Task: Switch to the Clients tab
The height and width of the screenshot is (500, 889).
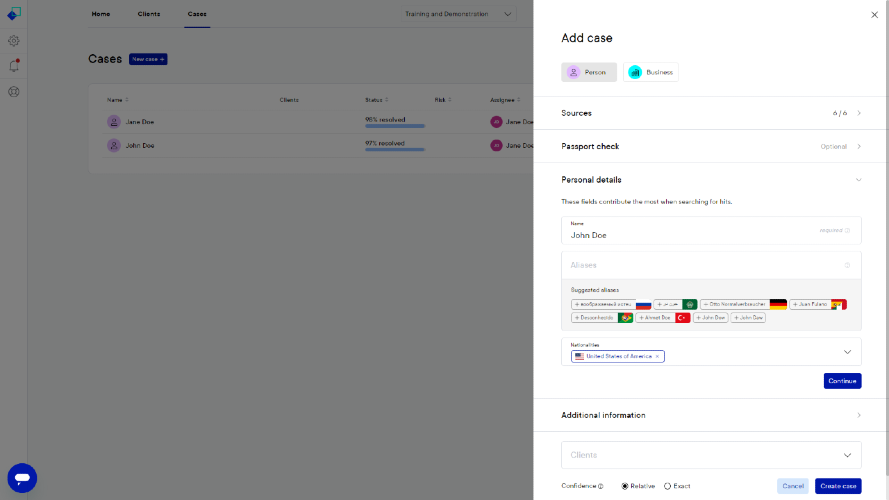Action: pyautogui.click(x=149, y=14)
